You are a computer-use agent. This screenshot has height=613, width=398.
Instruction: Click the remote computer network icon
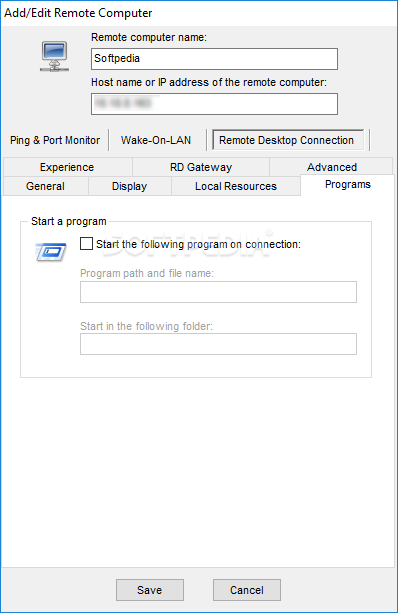[54, 57]
